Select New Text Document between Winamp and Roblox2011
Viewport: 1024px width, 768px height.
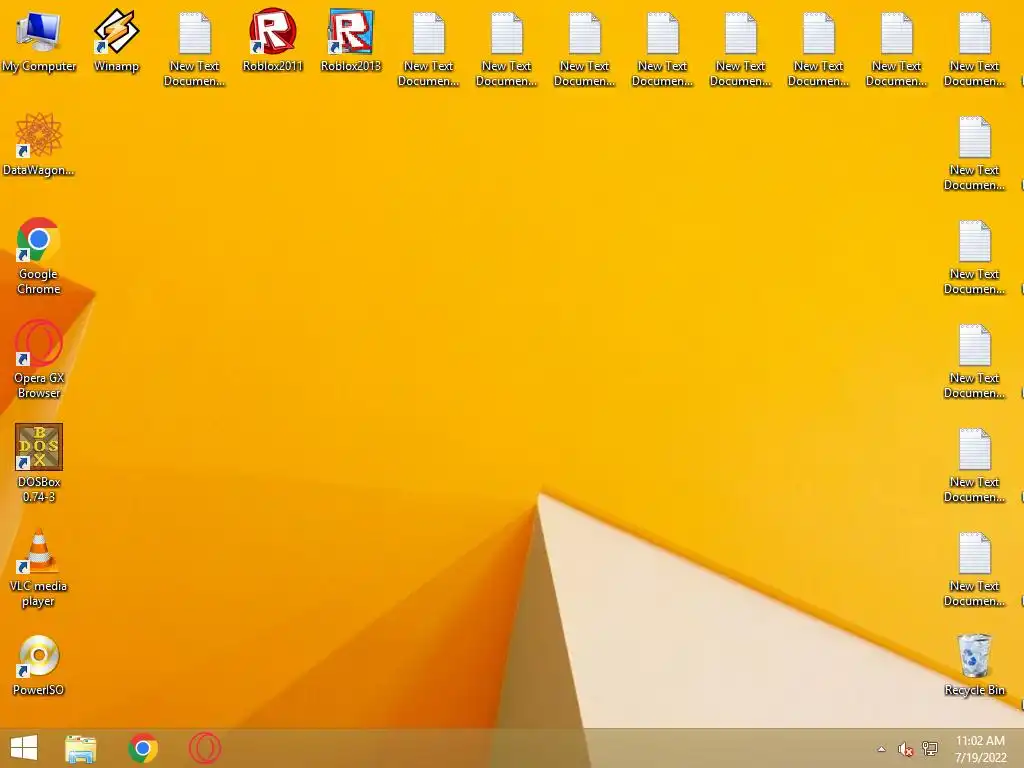click(x=195, y=50)
